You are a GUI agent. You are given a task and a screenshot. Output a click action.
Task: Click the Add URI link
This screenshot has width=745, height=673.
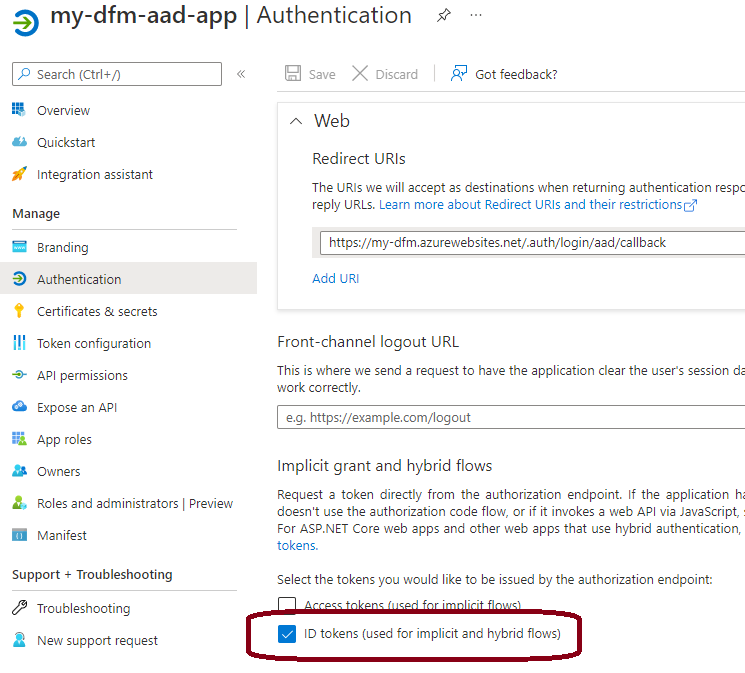pyautogui.click(x=335, y=279)
